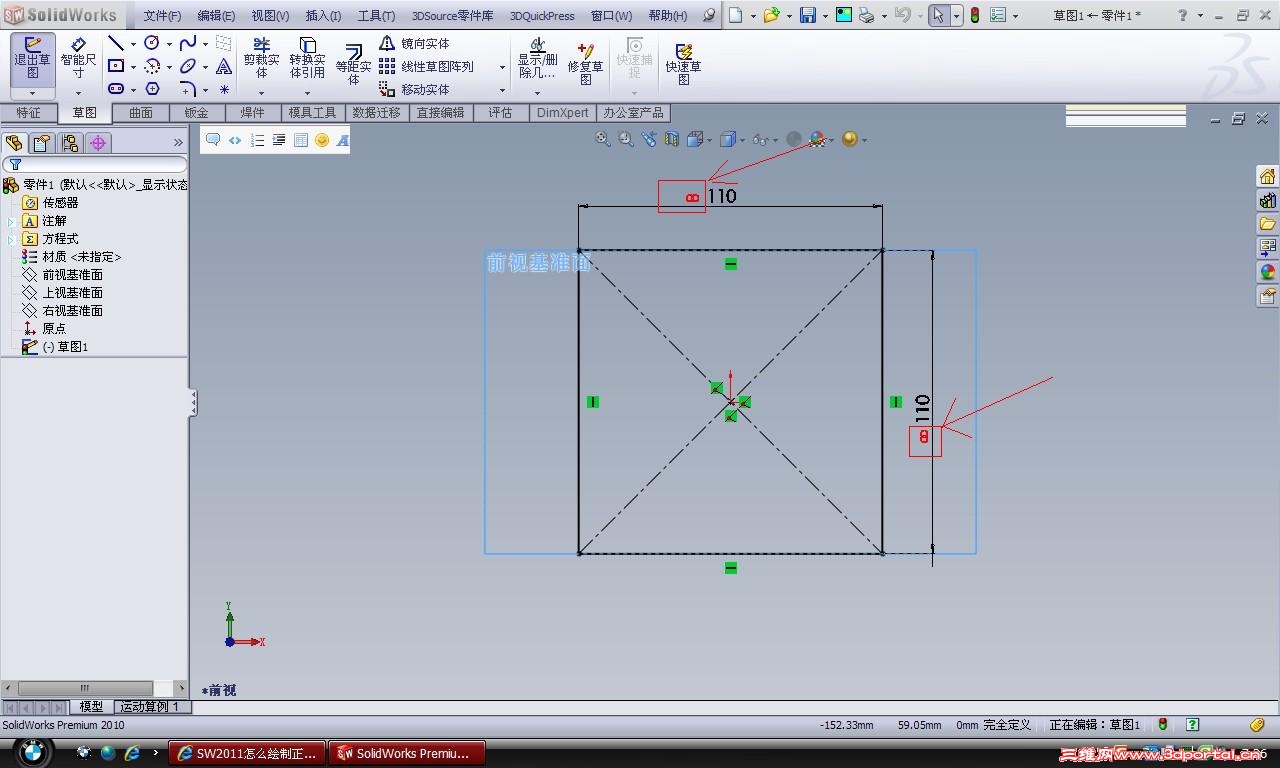The width and height of the screenshot is (1280, 768).
Task: Select the Line sketch tool
Action: pos(116,43)
